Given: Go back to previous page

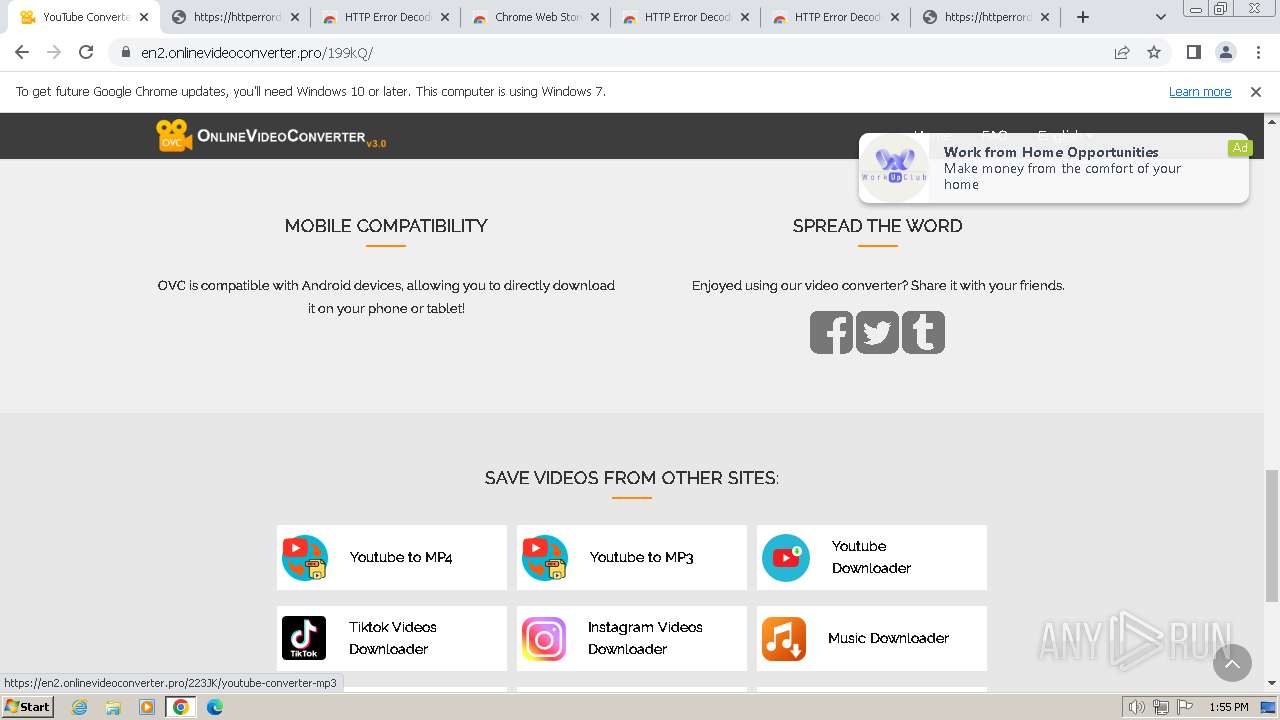Looking at the screenshot, I should point(22,52).
